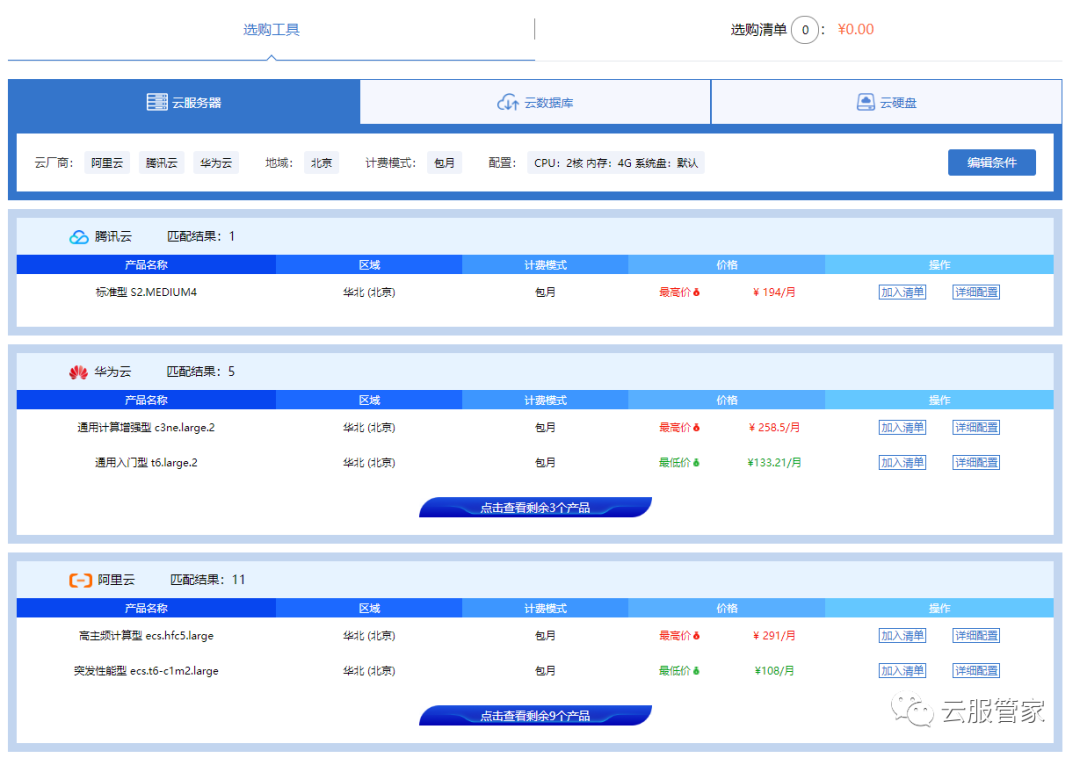This screenshot has width=1080, height=758.
Task: Click the 产品名称 header in 腾讯云 table
Action: 146,265
